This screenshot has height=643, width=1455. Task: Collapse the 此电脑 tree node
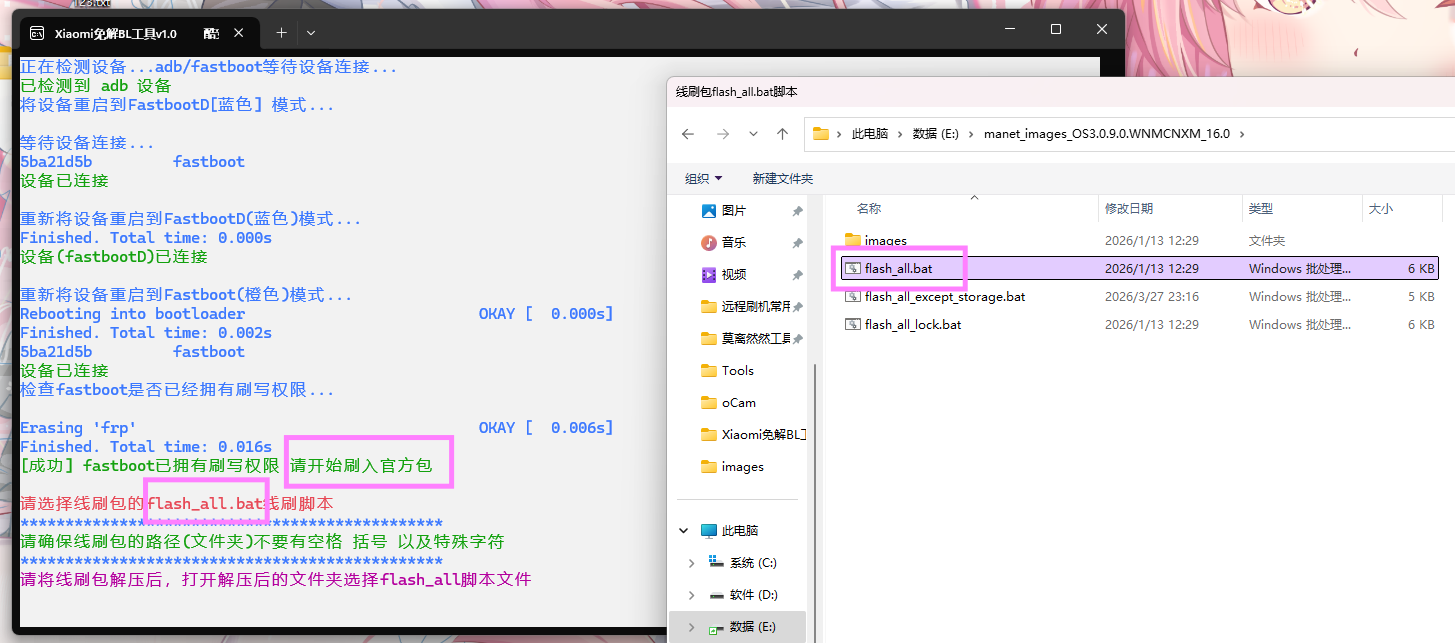pyautogui.click(x=684, y=531)
